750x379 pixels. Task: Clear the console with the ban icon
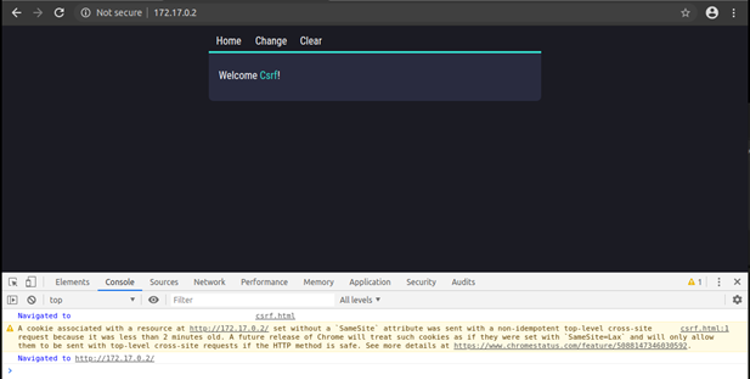click(32, 300)
